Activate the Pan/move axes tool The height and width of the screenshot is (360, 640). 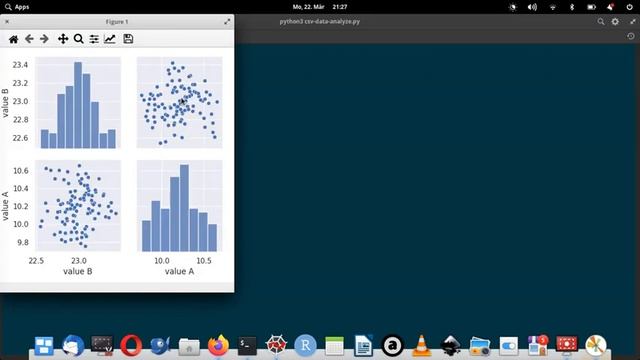tap(63, 39)
